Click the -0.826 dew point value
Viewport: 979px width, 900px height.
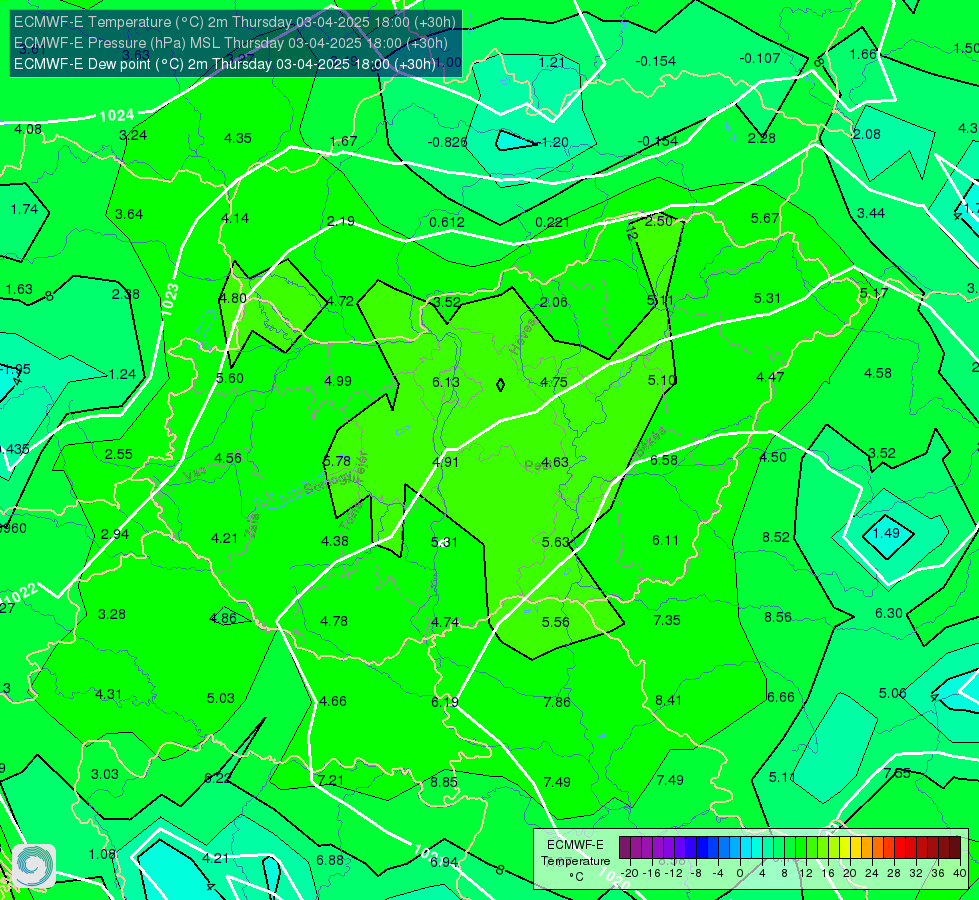pos(447,142)
